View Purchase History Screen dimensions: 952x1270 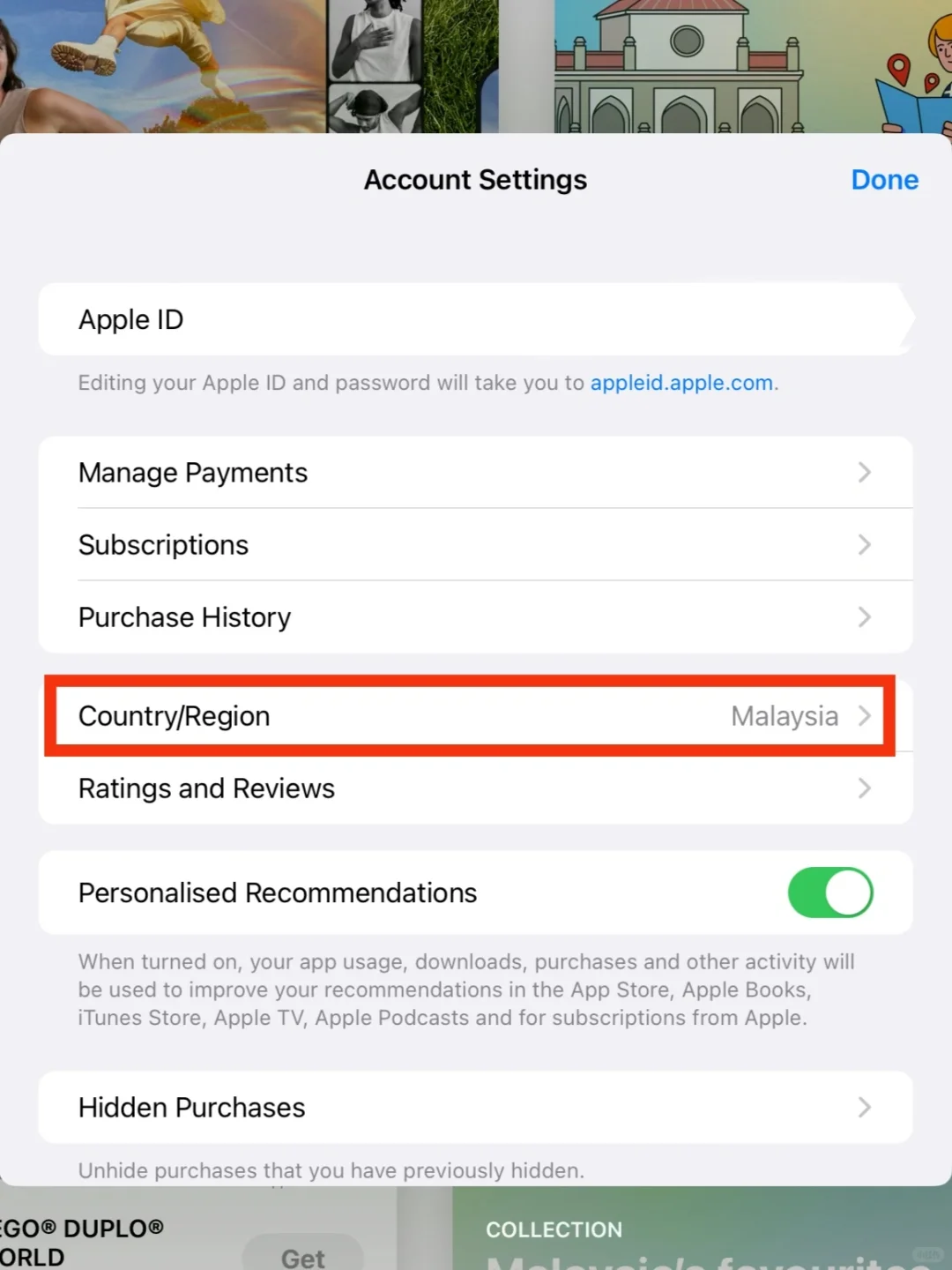[476, 617]
